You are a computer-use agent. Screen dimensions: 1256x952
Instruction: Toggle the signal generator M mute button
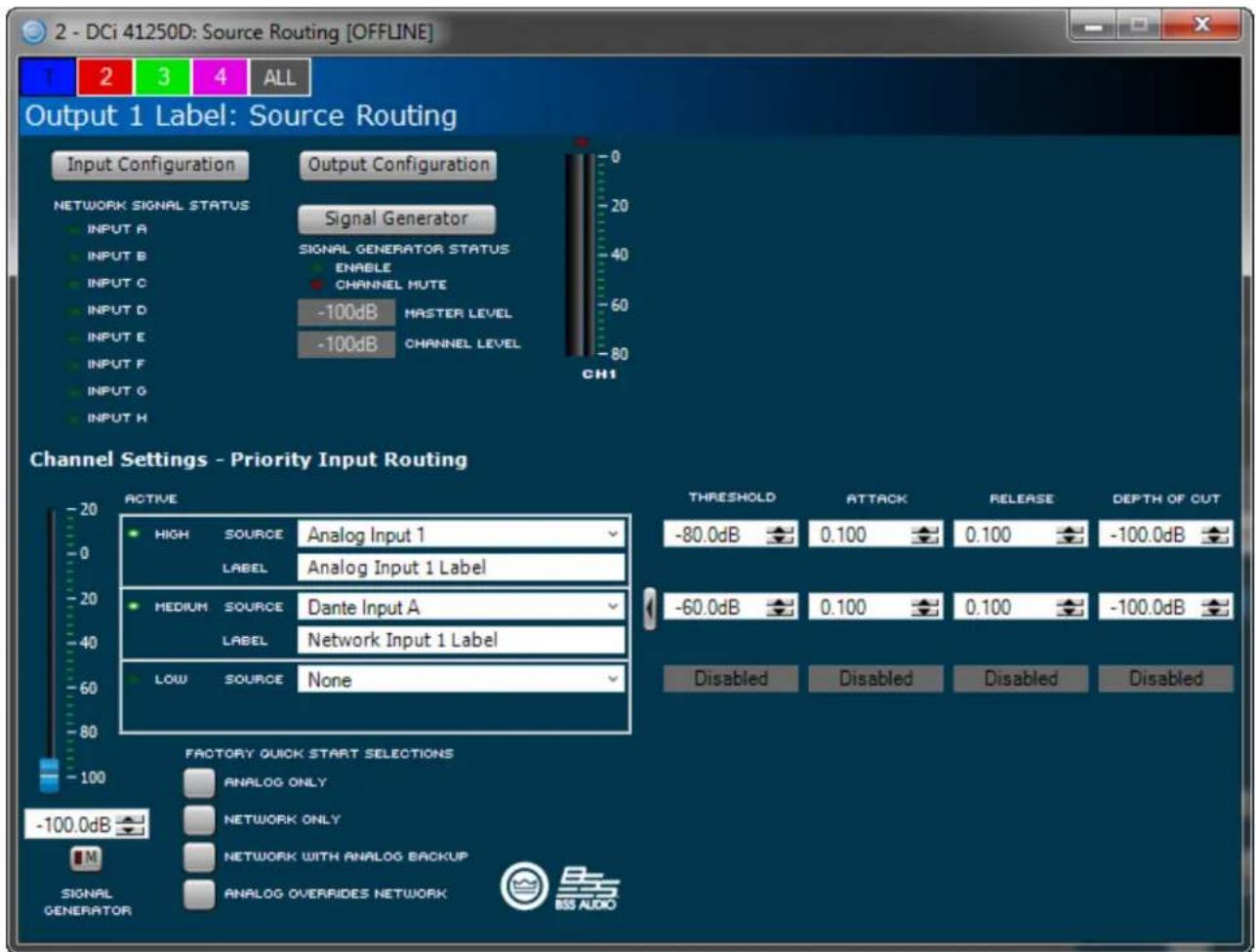coord(86,858)
